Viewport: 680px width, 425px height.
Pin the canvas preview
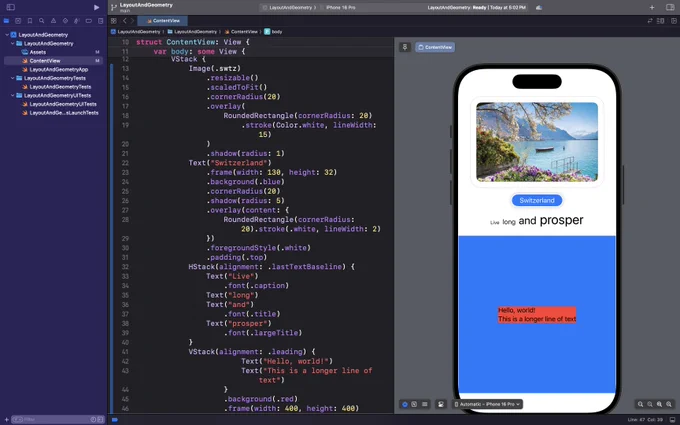405,47
